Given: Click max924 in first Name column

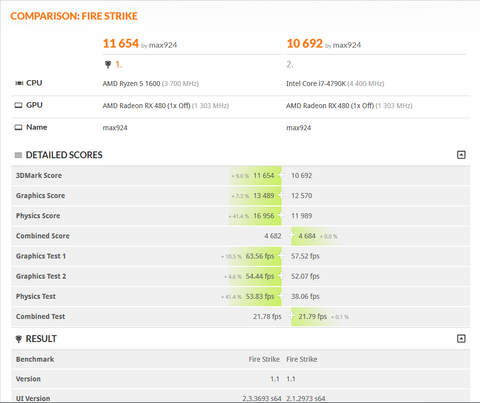Looking at the screenshot, I should [x=115, y=128].
